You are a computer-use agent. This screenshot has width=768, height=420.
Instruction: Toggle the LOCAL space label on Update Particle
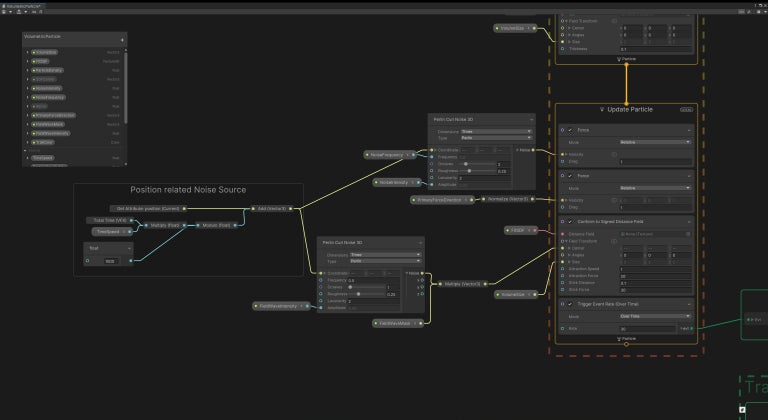click(686, 110)
